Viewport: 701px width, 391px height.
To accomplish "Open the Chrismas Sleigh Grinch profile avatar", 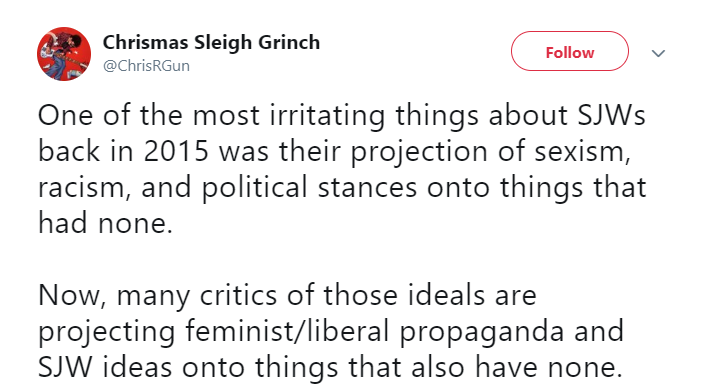I will 64,54.
